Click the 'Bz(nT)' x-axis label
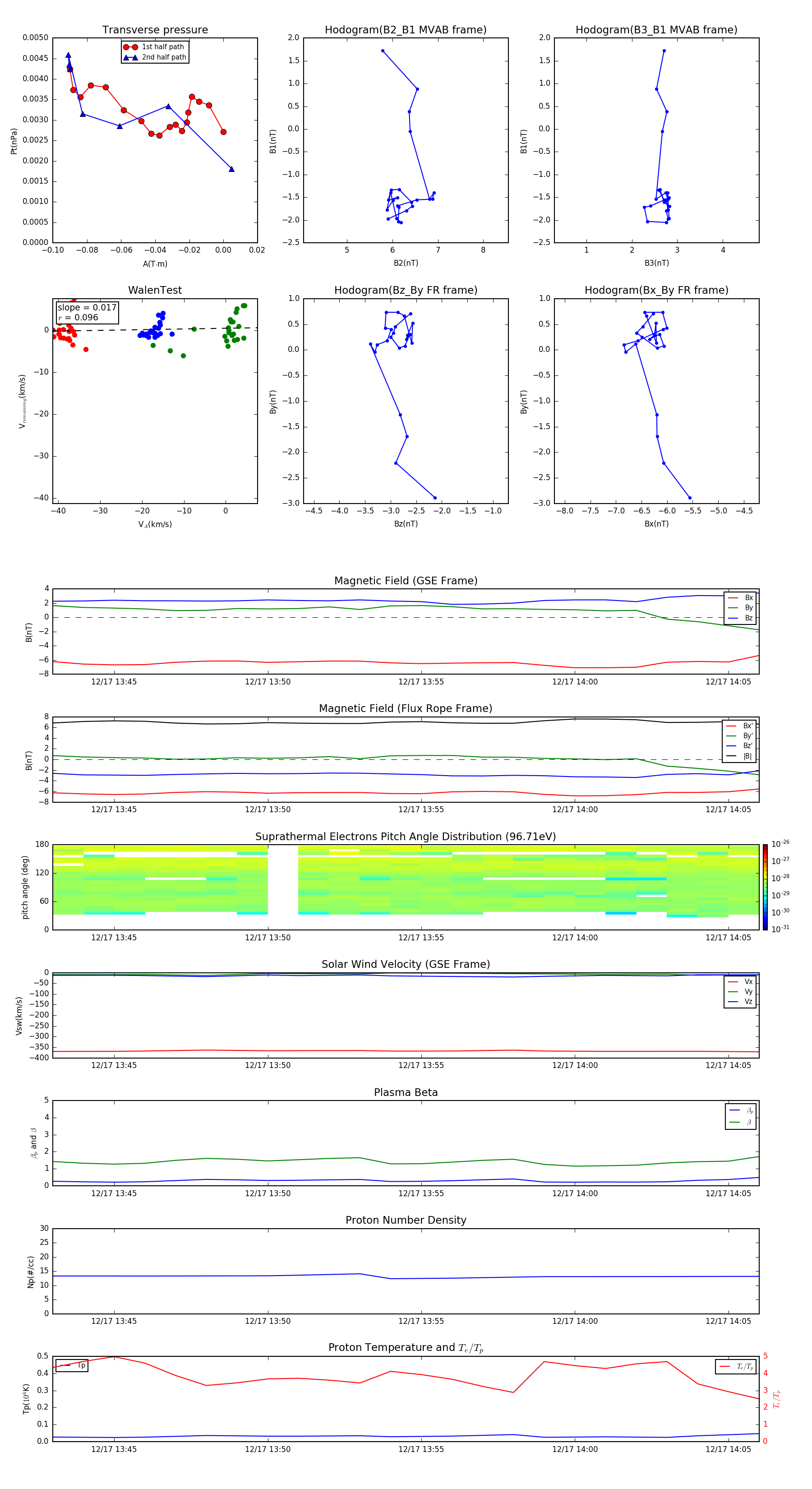812x1489 pixels. (406, 524)
